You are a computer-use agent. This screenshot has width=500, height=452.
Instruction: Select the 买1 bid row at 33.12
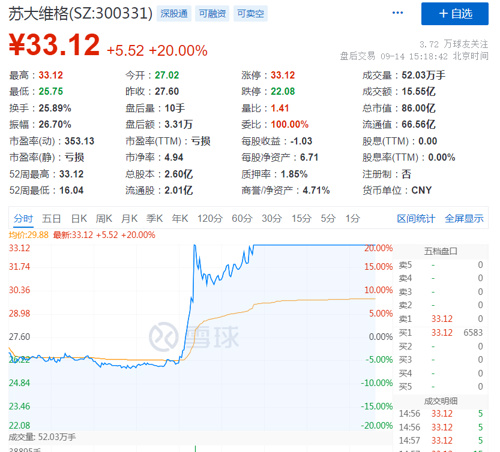441,333
